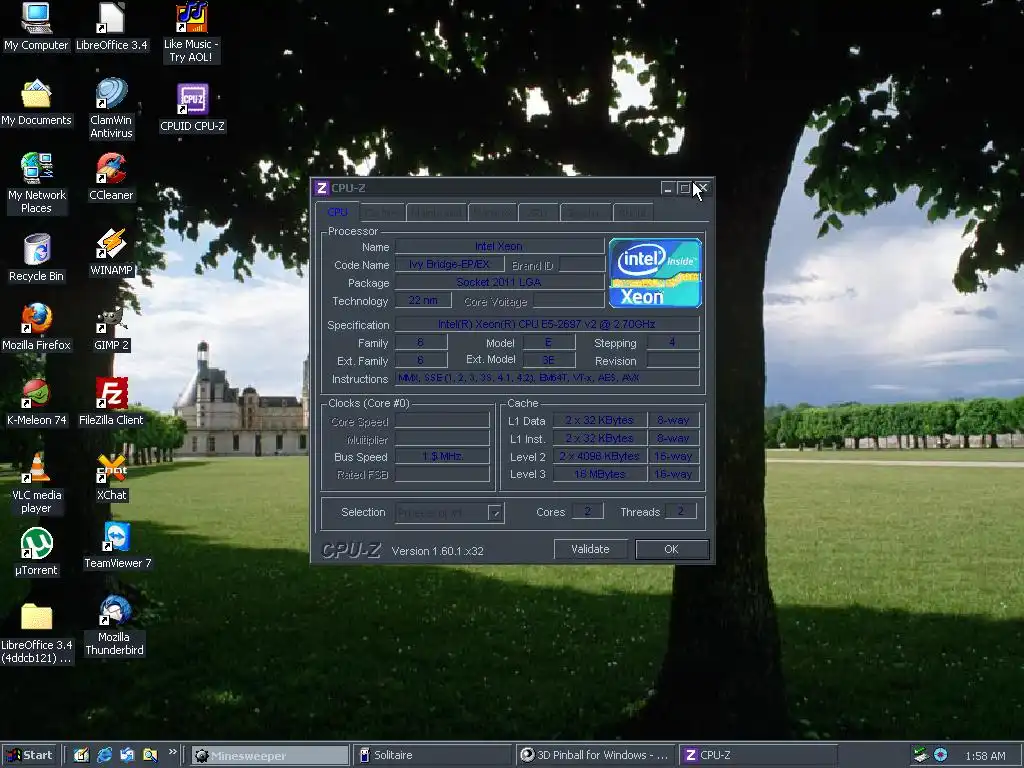Click the Level 2 cache size value
Image resolution: width=1024 pixels, height=768 pixels.
(600, 456)
